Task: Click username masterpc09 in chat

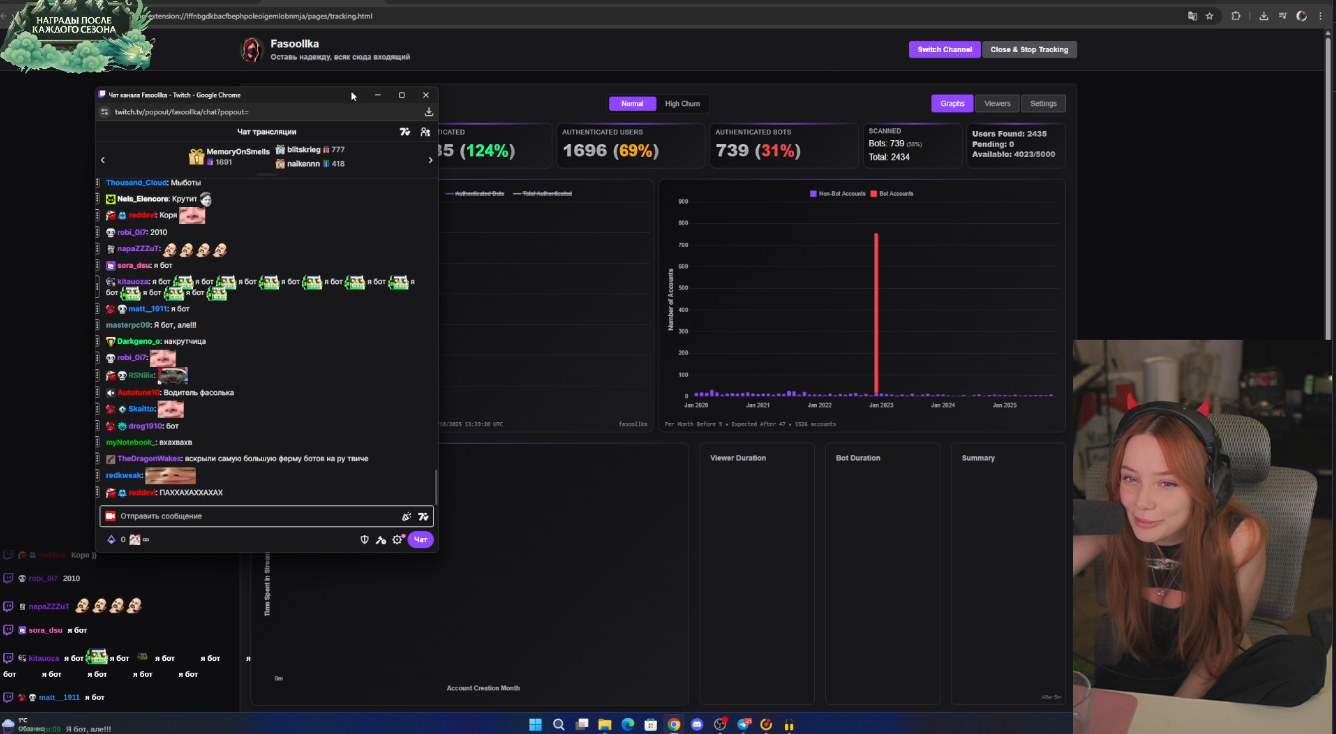Action: 128,325
